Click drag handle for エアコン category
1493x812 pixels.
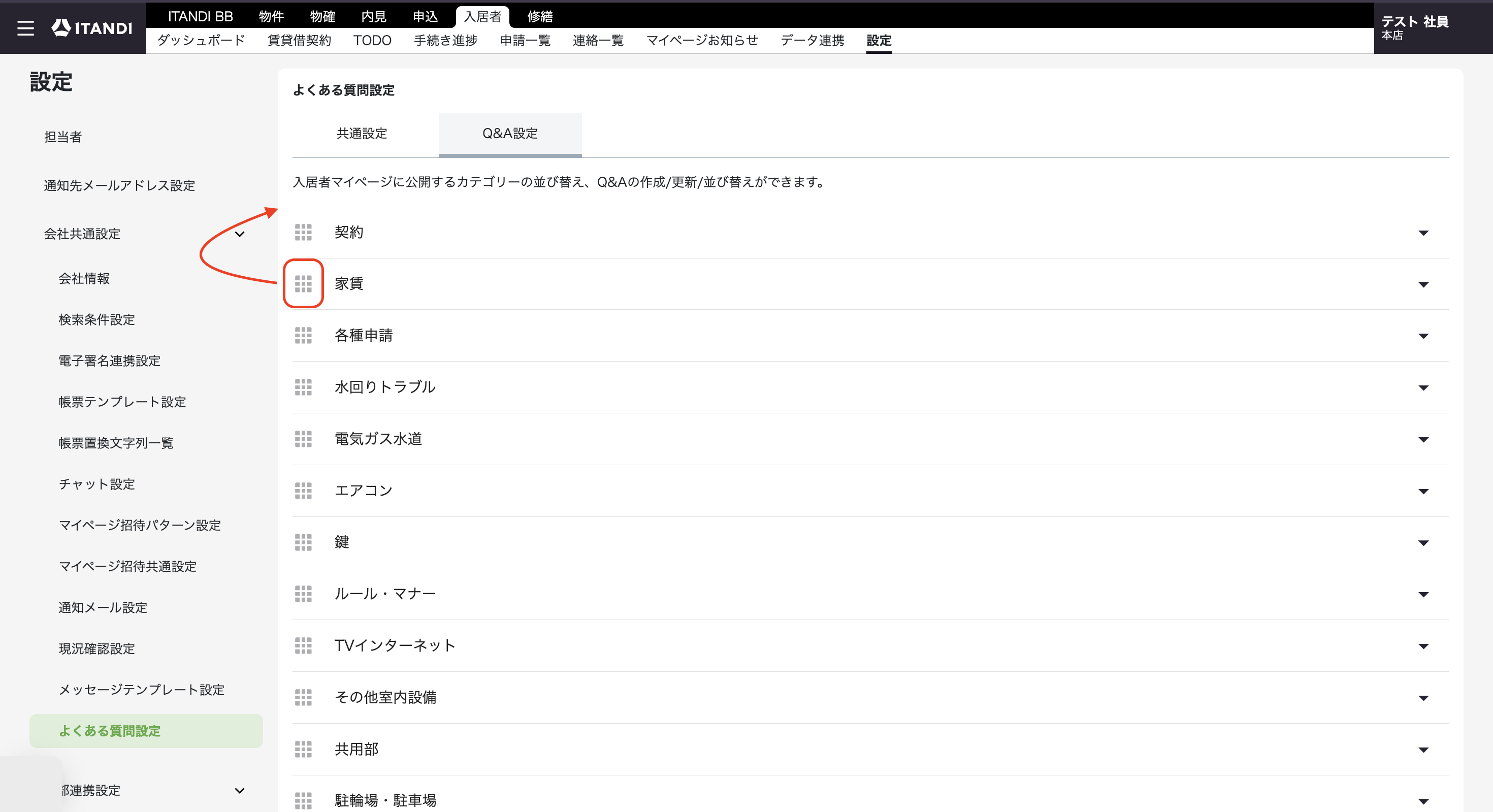303,491
